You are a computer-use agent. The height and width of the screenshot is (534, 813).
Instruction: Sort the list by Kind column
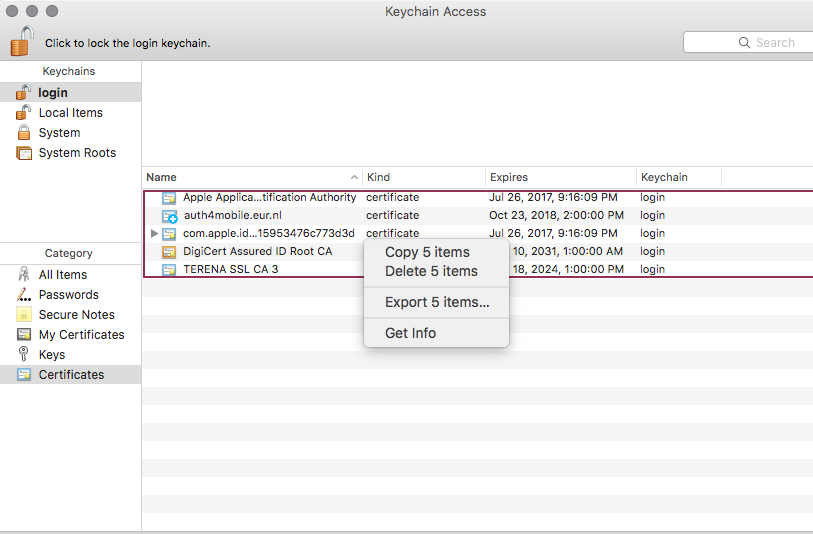pyautogui.click(x=424, y=177)
